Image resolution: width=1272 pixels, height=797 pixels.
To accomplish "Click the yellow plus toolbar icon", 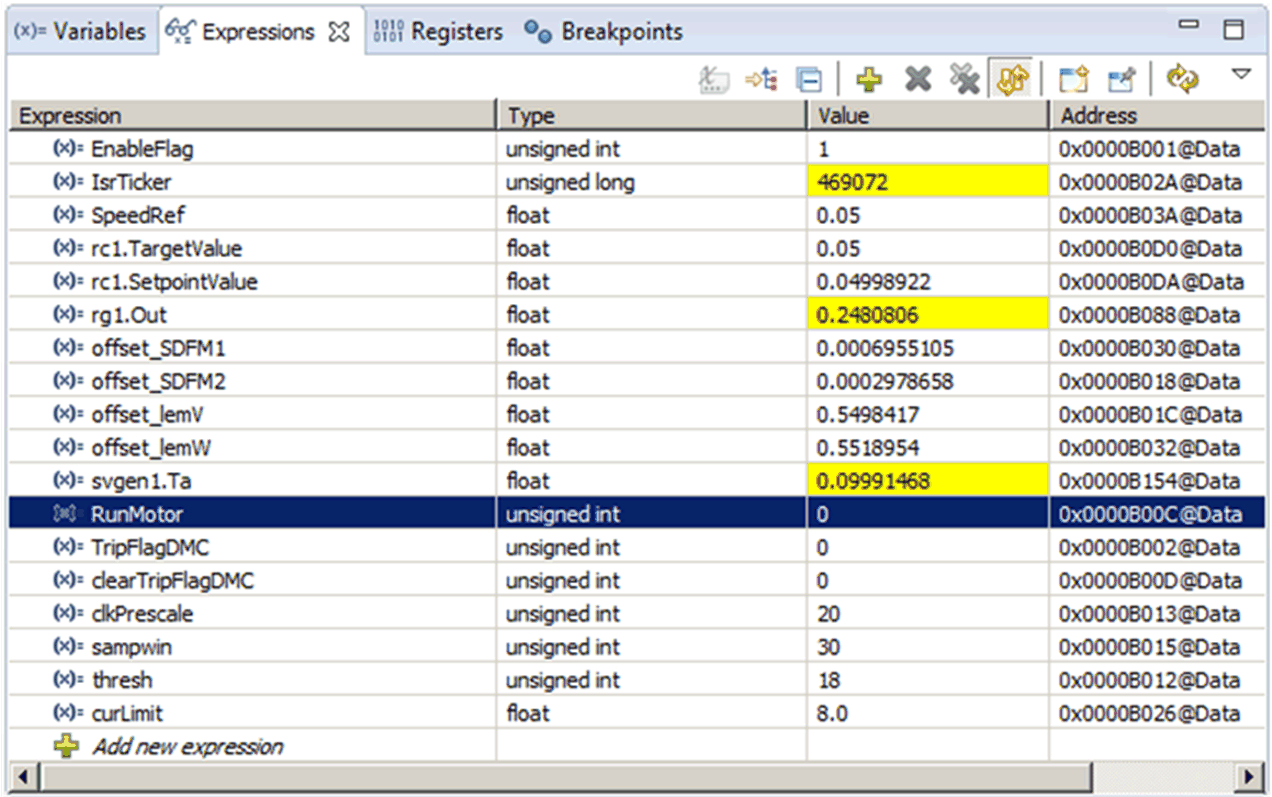I will pos(869,80).
